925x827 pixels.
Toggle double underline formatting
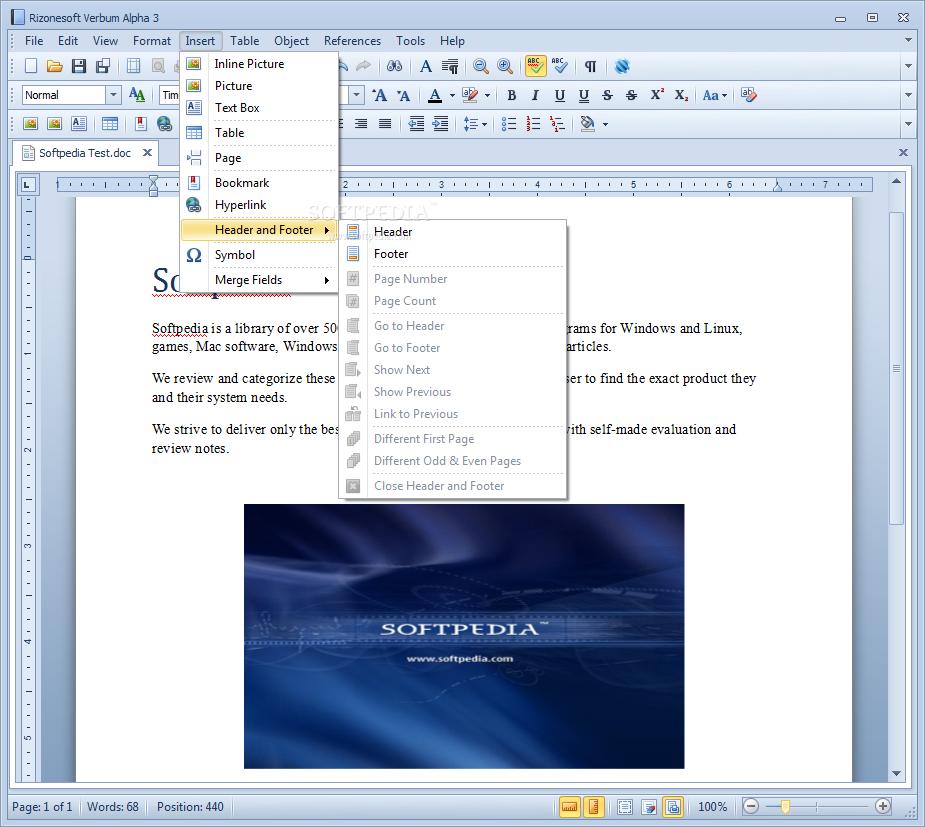(583, 95)
